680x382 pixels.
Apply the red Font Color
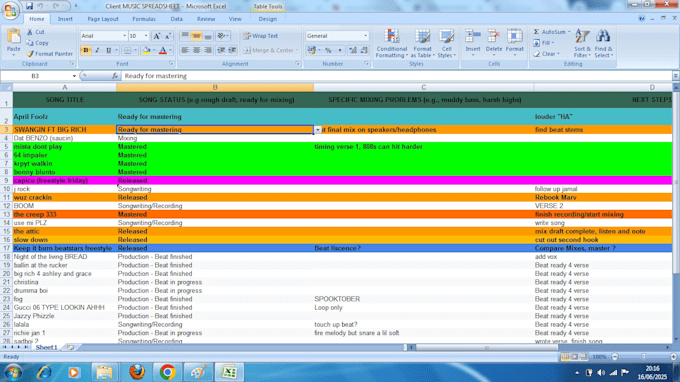click(163, 50)
